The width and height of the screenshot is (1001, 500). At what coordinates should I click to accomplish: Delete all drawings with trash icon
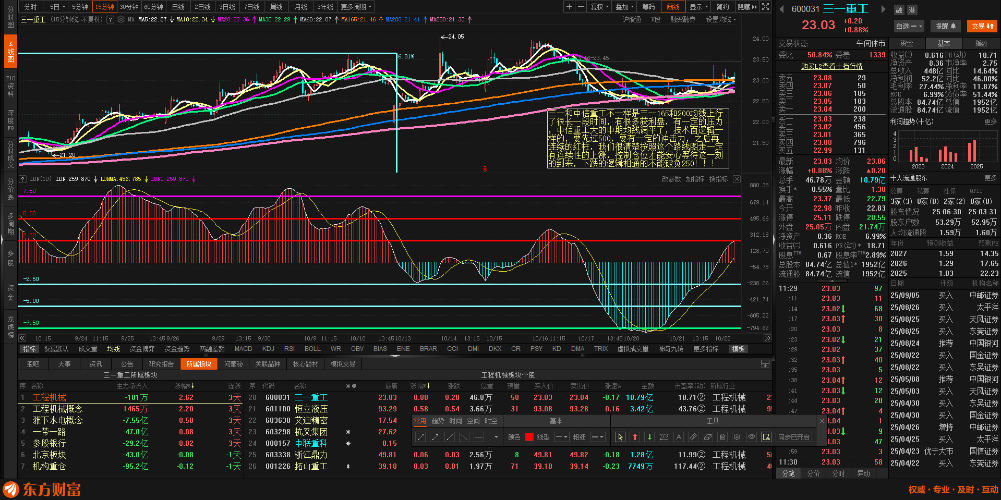pos(722,437)
